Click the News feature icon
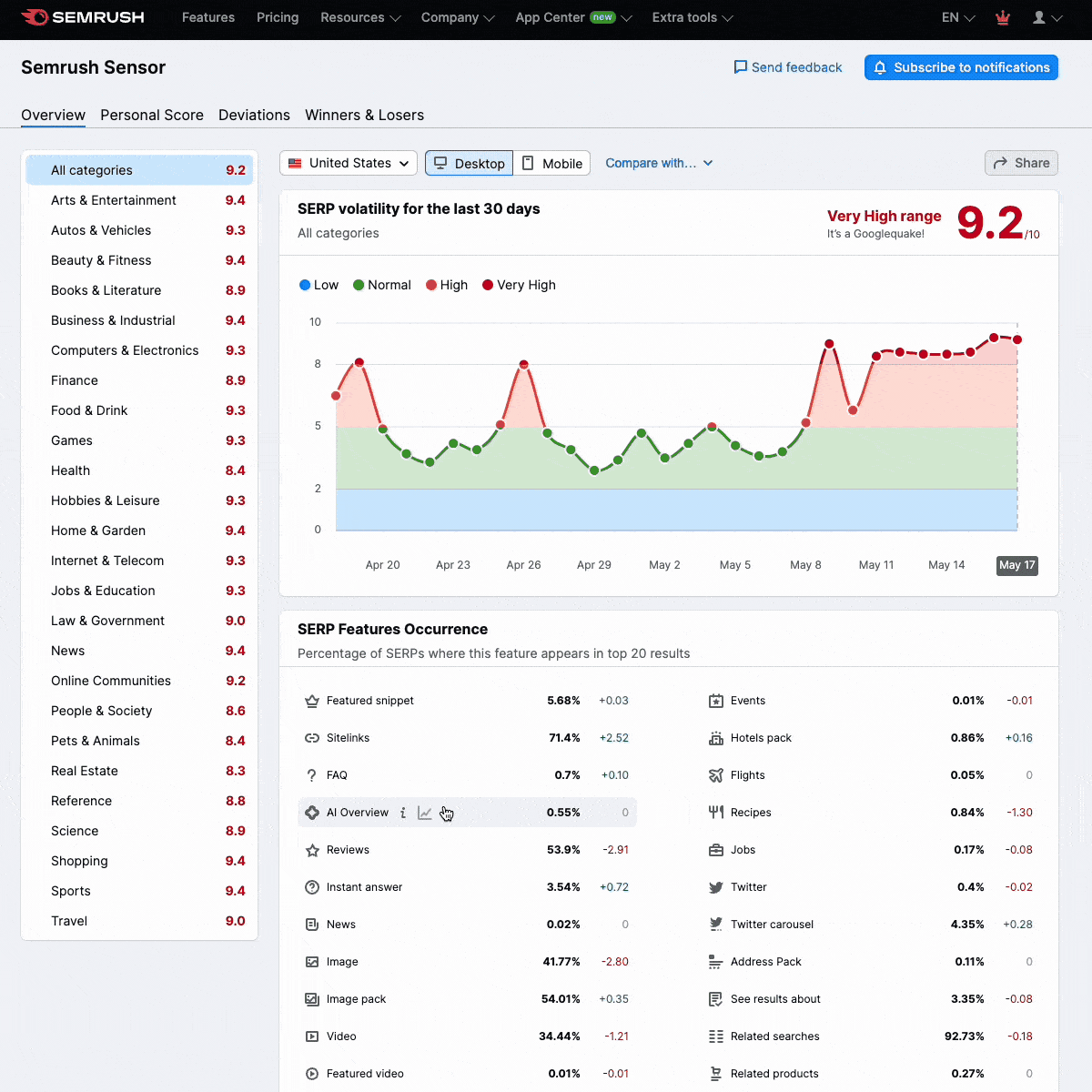Screen dimensions: 1092x1092 coord(312,925)
